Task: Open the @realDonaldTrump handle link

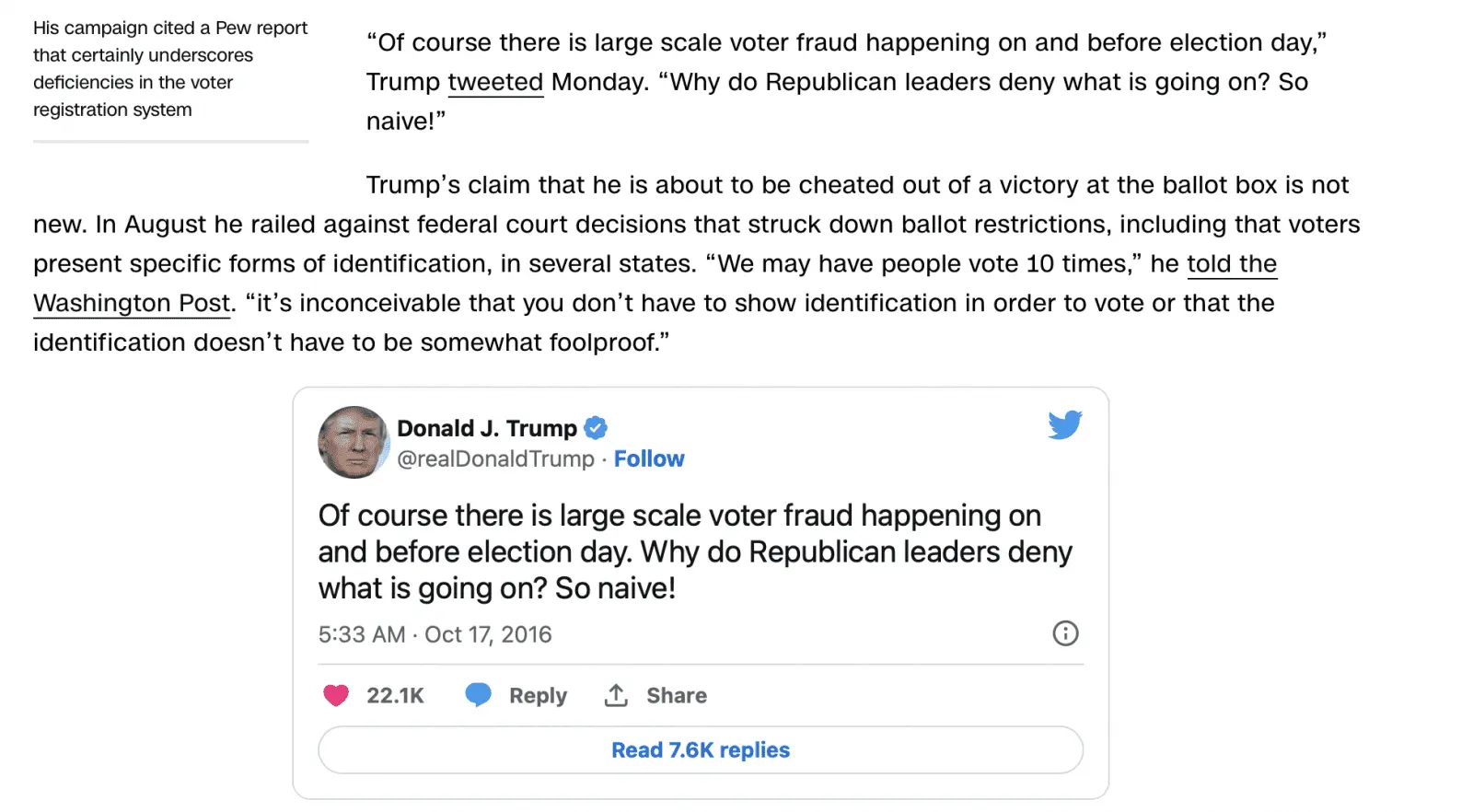Action: [495, 458]
